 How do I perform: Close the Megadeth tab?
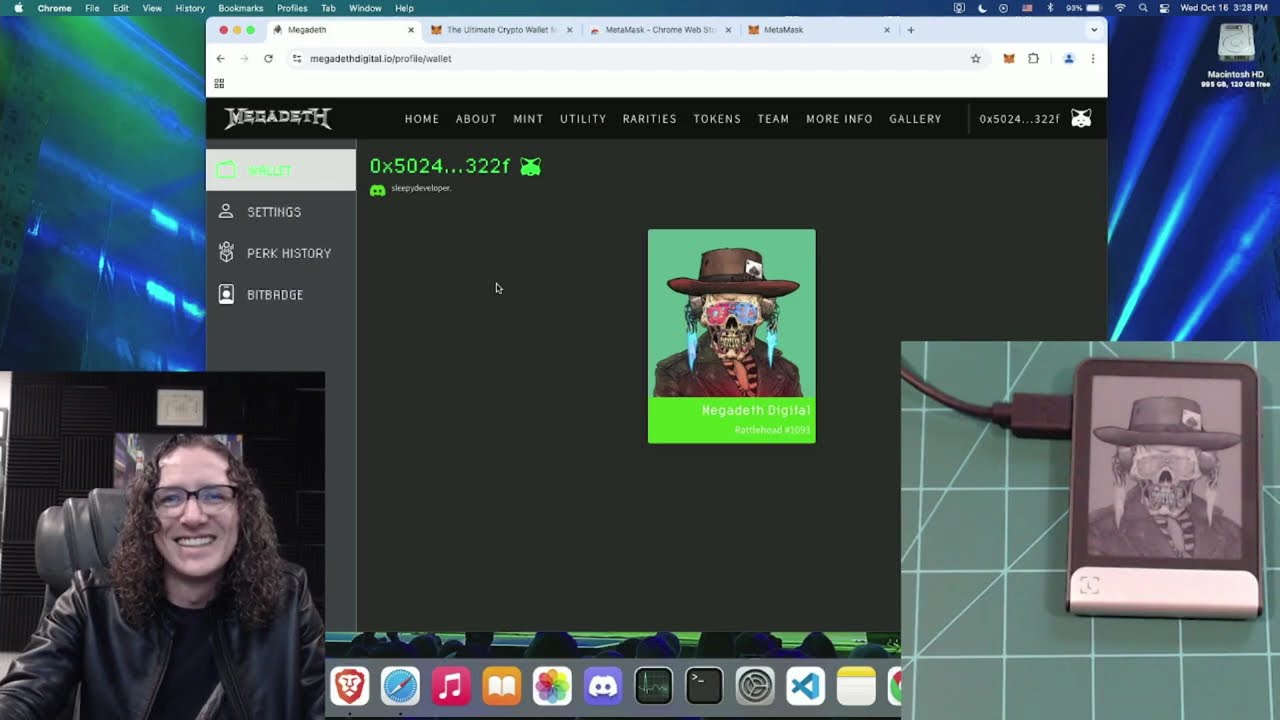(x=410, y=30)
